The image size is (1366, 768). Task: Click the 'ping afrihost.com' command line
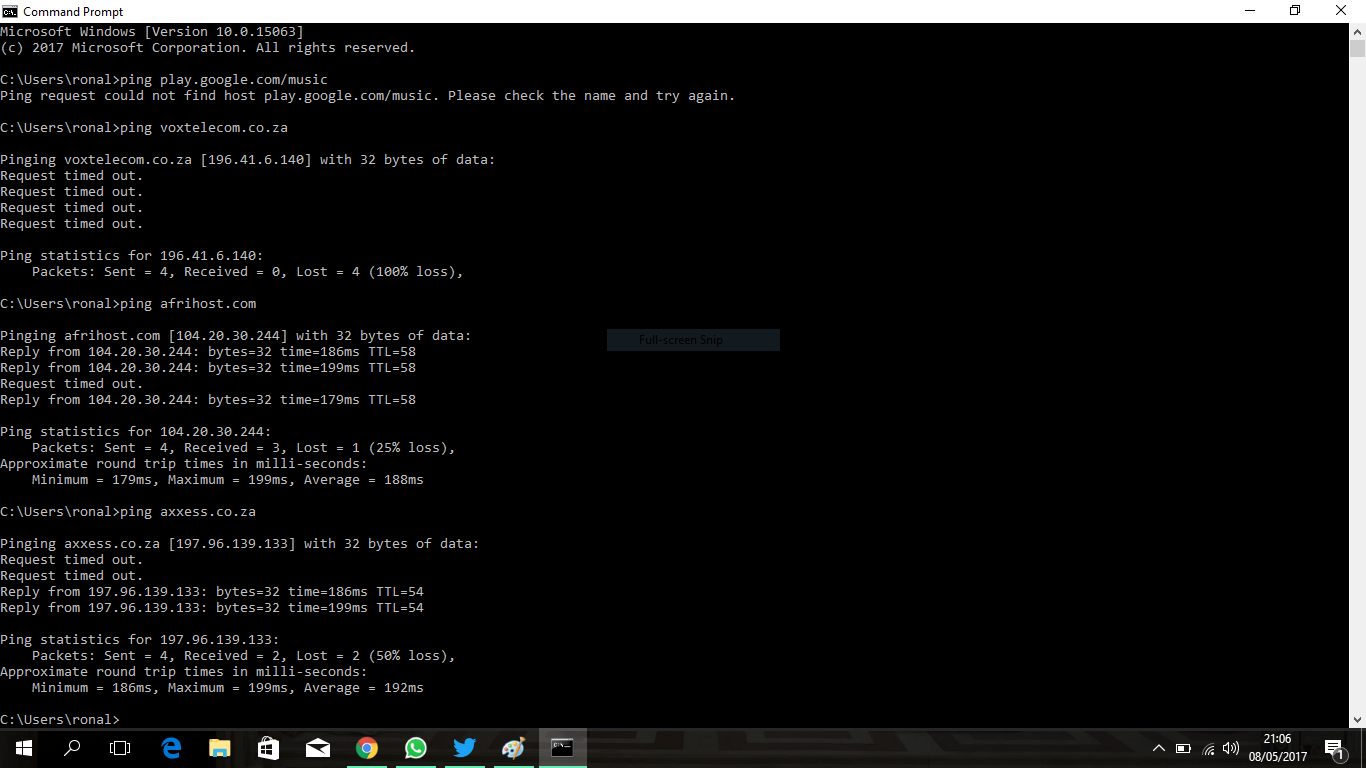(128, 303)
